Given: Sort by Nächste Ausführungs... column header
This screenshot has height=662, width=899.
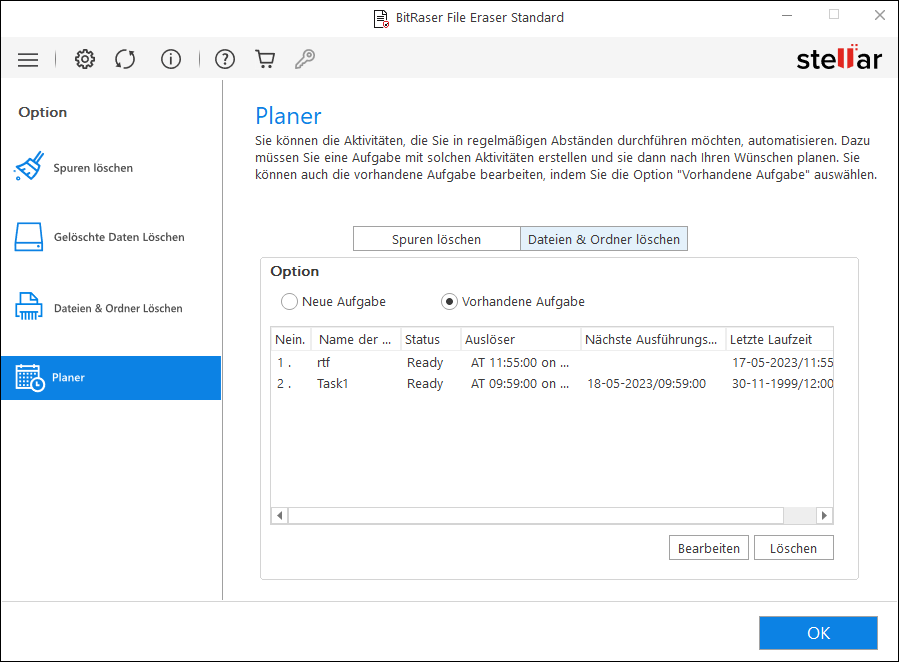Looking at the screenshot, I should click(x=653, y=339).
